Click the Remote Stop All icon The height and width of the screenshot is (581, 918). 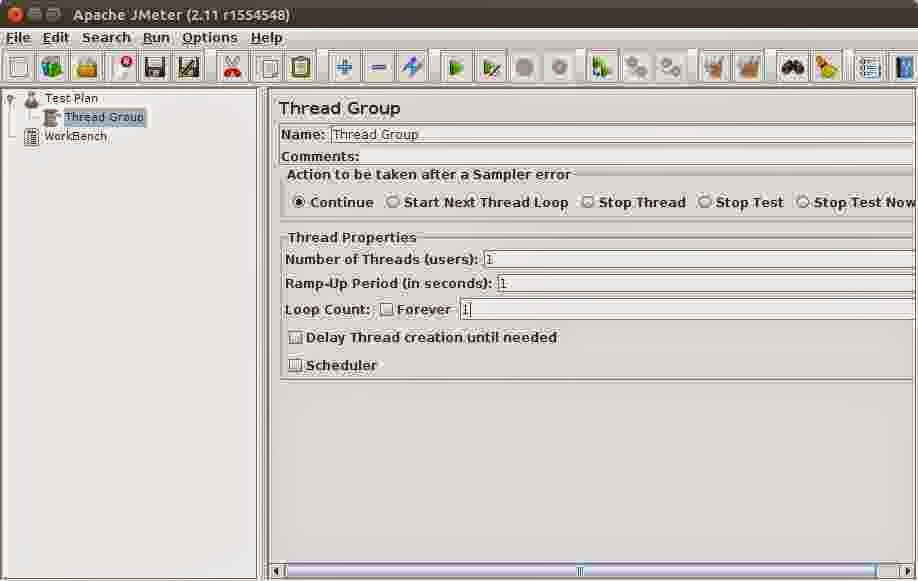(x=636, y=68)
